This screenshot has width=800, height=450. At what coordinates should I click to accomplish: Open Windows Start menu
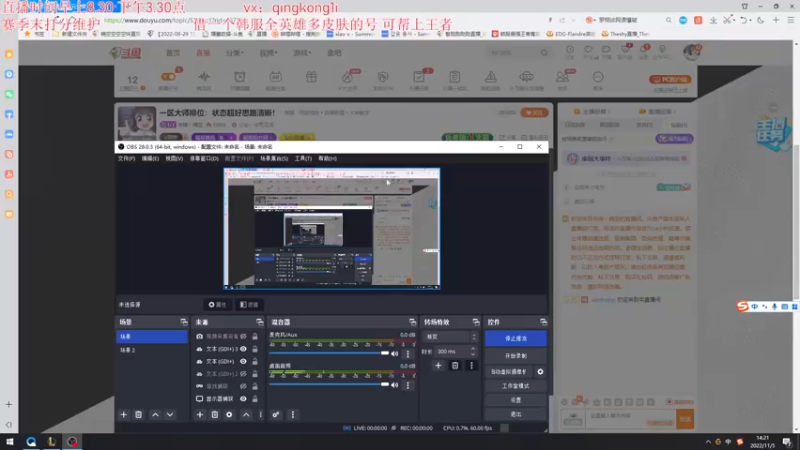(10, 442)
